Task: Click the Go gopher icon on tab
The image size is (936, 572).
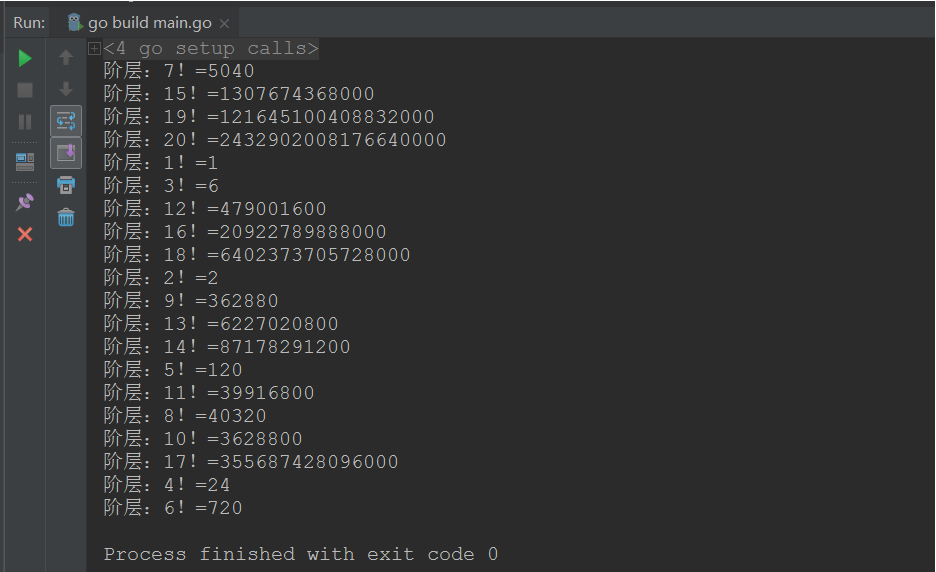Action: tap(75, 23)
